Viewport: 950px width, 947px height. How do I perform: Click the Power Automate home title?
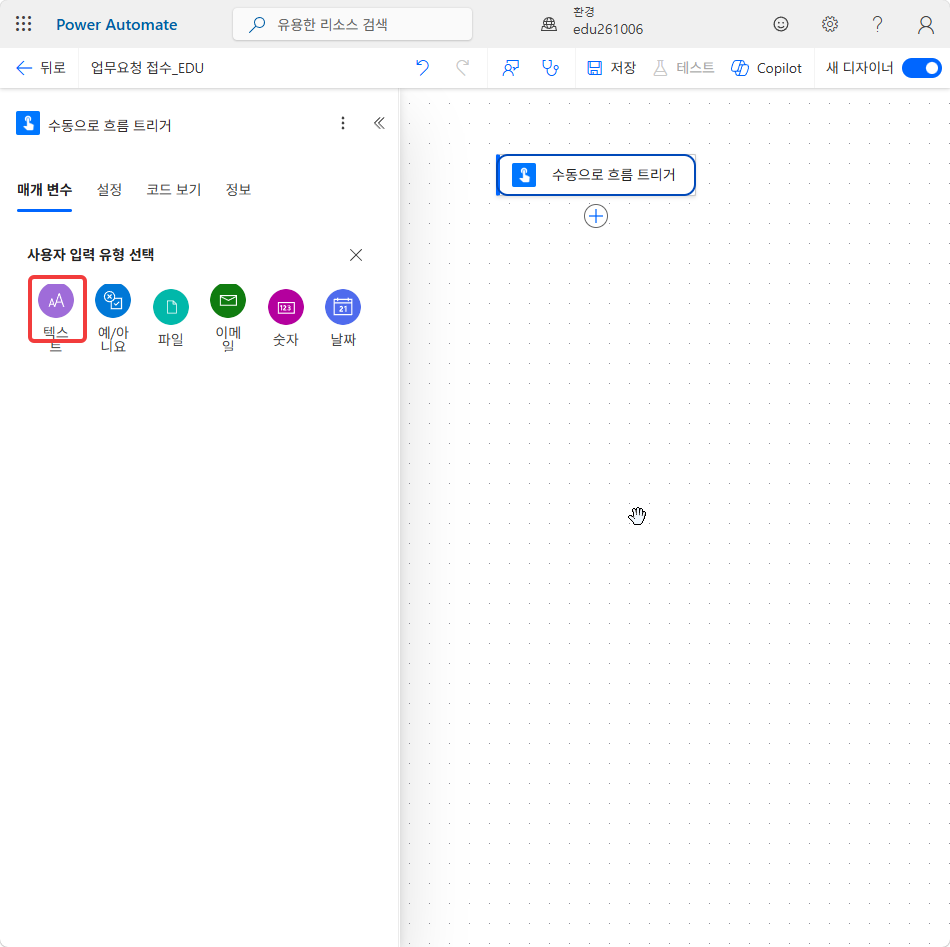[x=116, y=25]
